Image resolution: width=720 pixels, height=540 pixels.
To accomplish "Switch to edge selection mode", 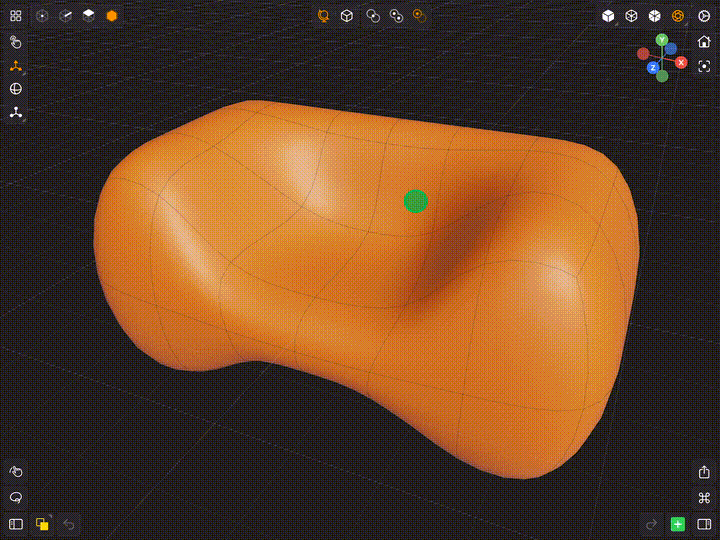I will coord(66,16).
